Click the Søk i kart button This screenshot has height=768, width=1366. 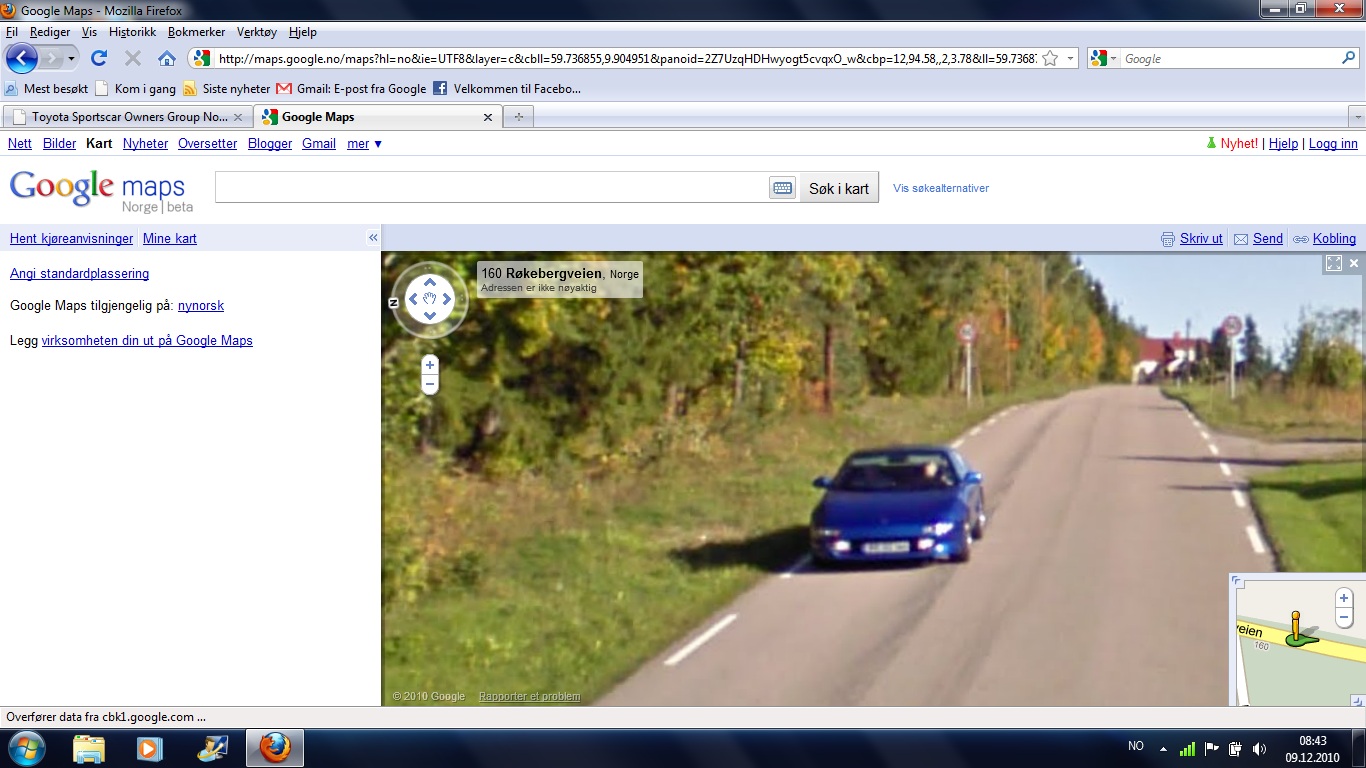click(838, 188)
